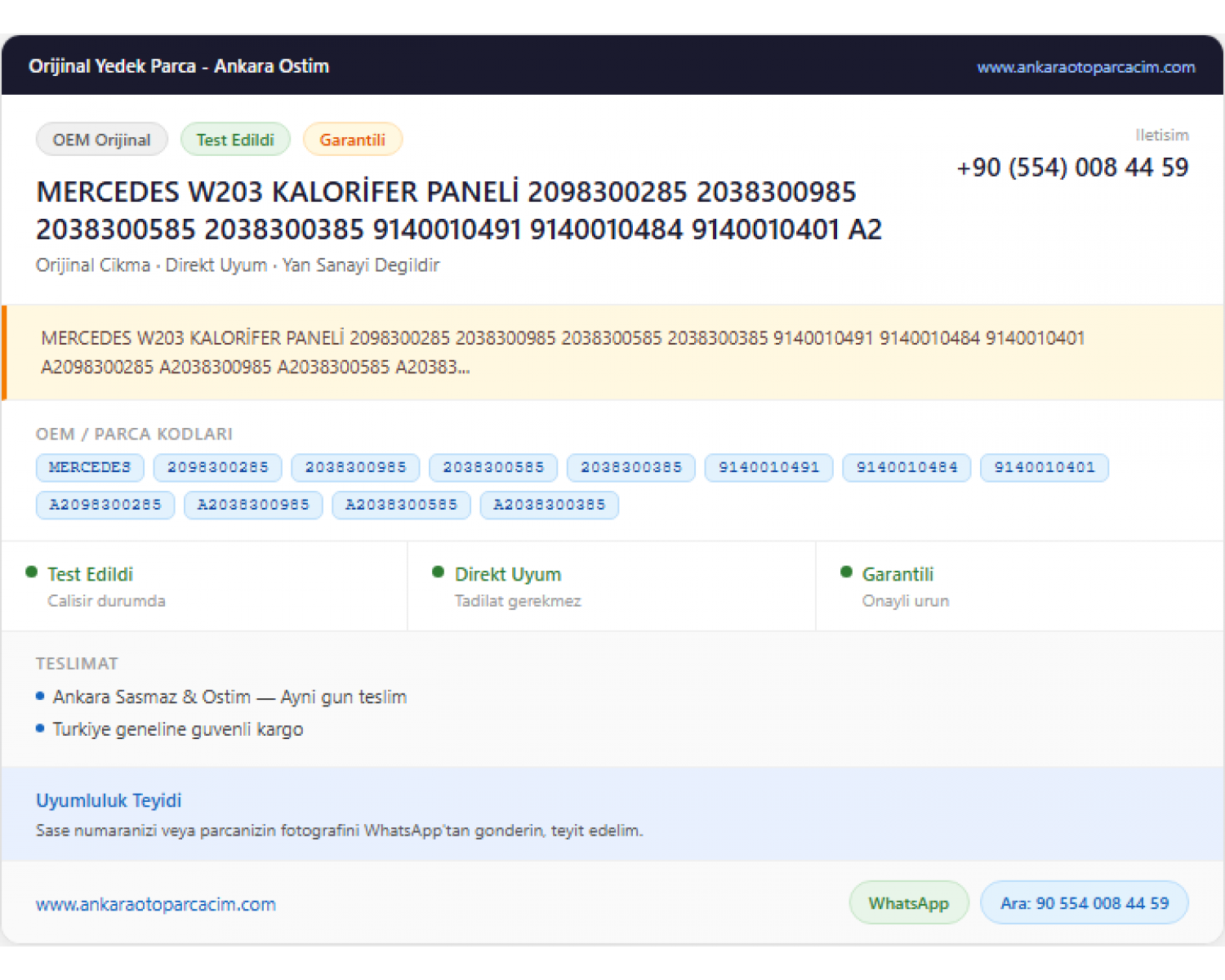Open www.ankaraotoparcacim.com link in header
The width and height of the screenshot is (1225, 980).
(1085, 67)
